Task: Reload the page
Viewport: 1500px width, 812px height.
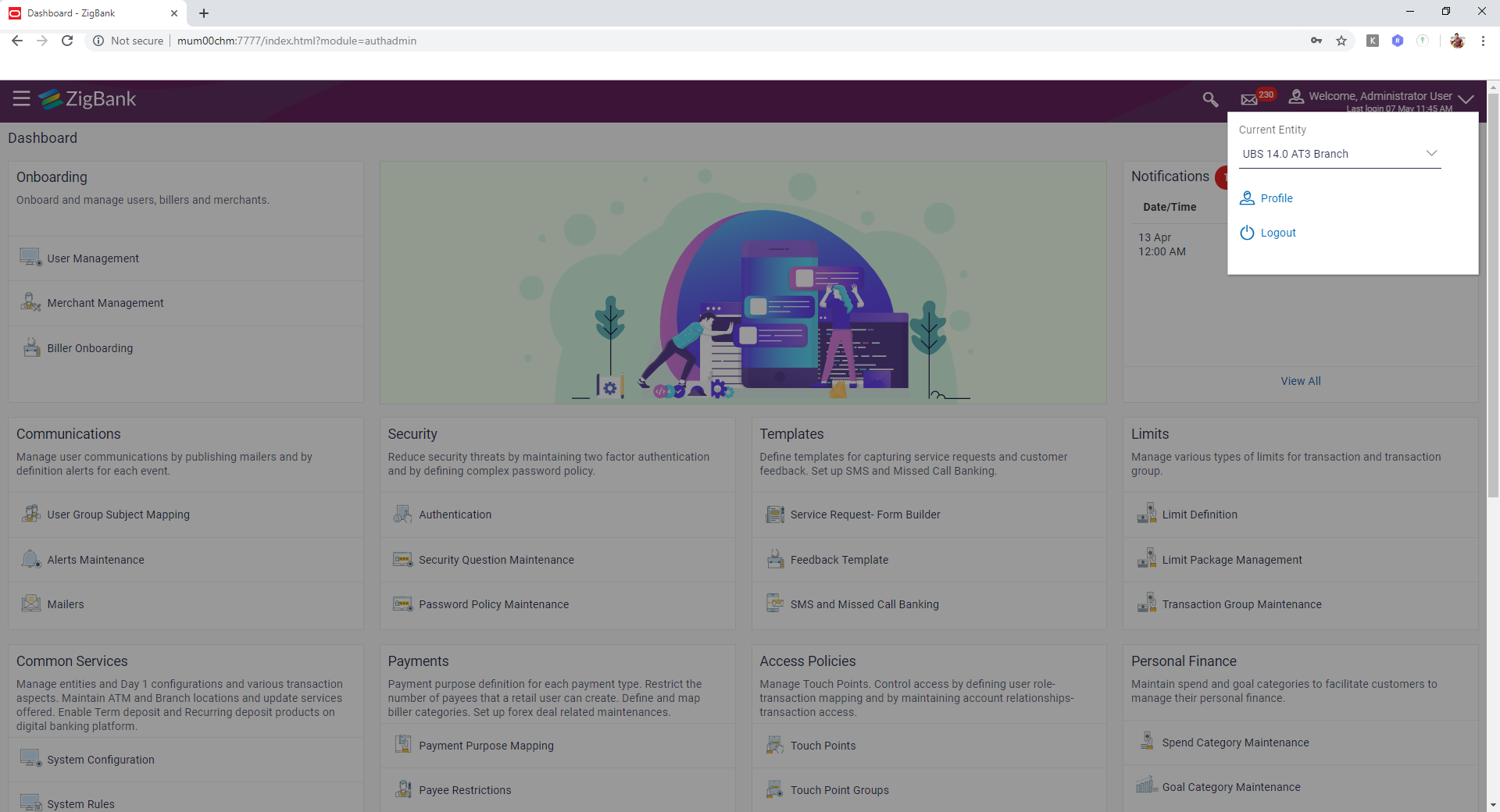Action: pos(67,41)
